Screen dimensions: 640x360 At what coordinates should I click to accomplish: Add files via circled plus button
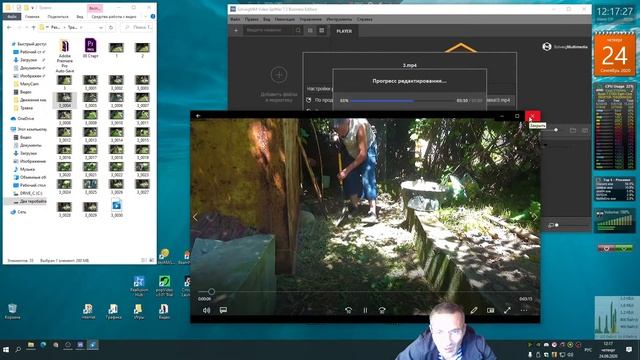(279, 75)
